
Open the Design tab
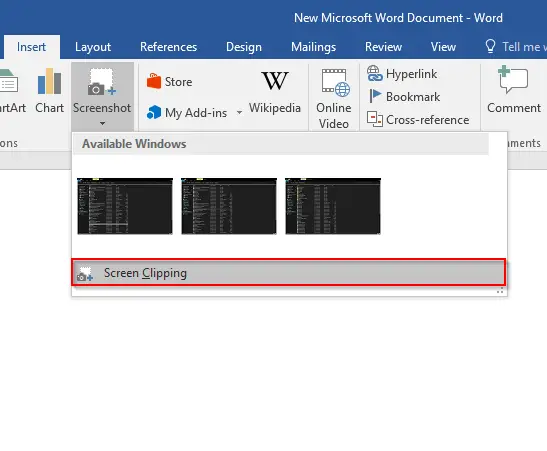point(244,47)
